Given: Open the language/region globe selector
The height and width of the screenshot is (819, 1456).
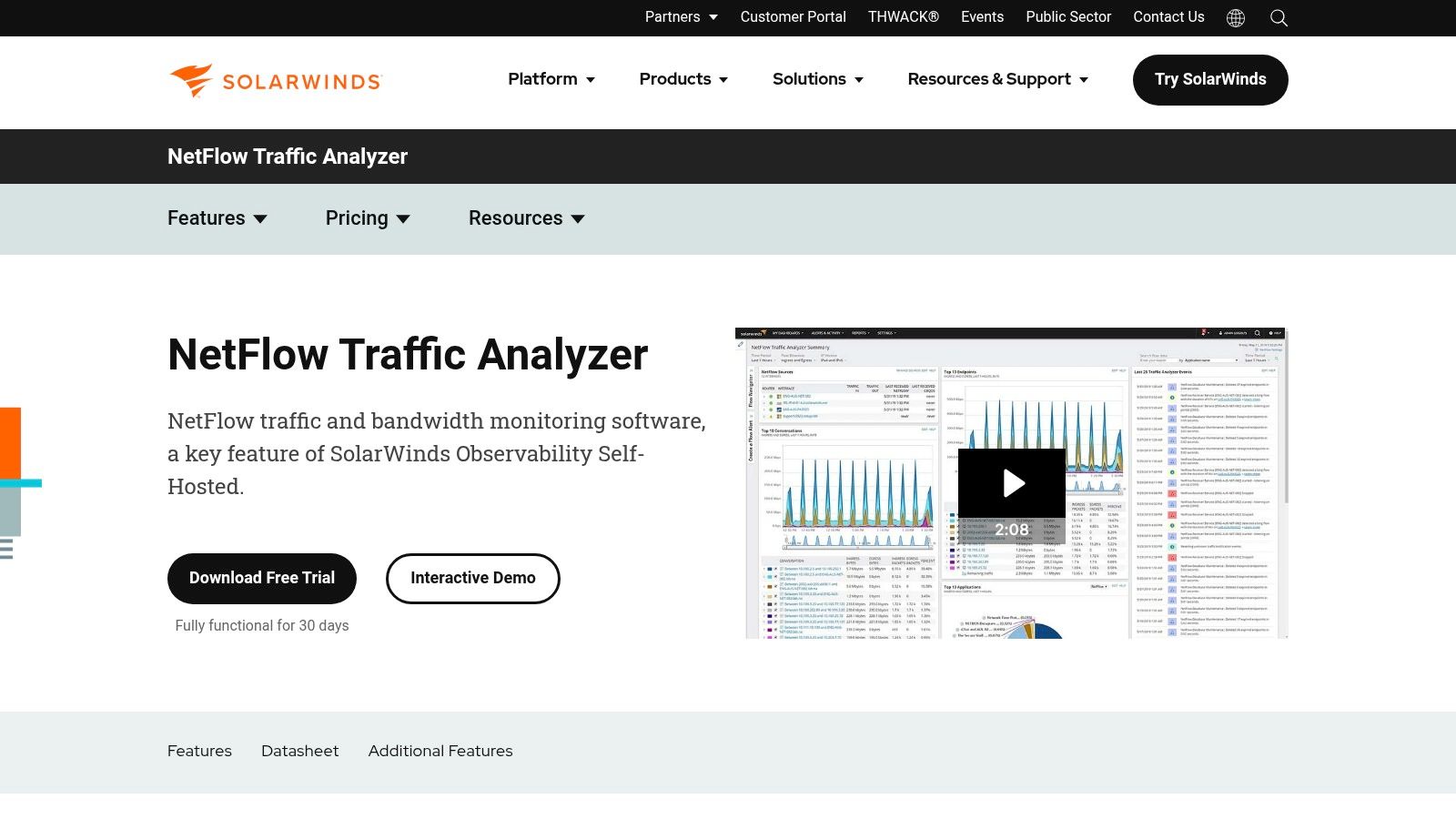Looking at the screenshot, I should click(x=1235, y=17).
